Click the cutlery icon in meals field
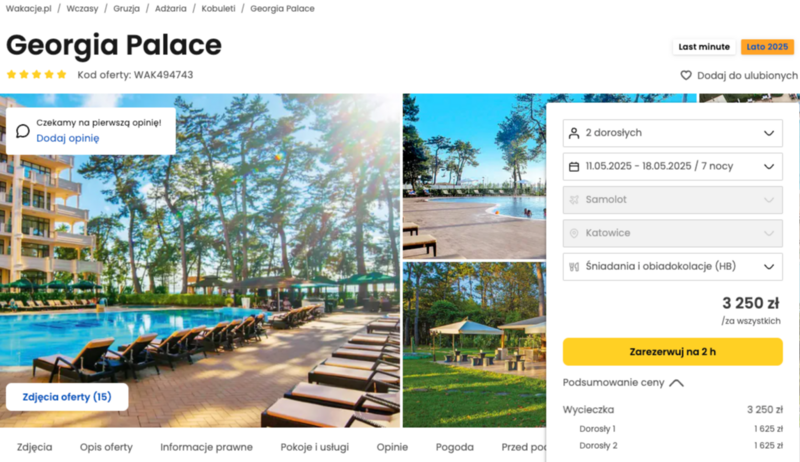This screenshot has height=462, width=800. [574, 267]
